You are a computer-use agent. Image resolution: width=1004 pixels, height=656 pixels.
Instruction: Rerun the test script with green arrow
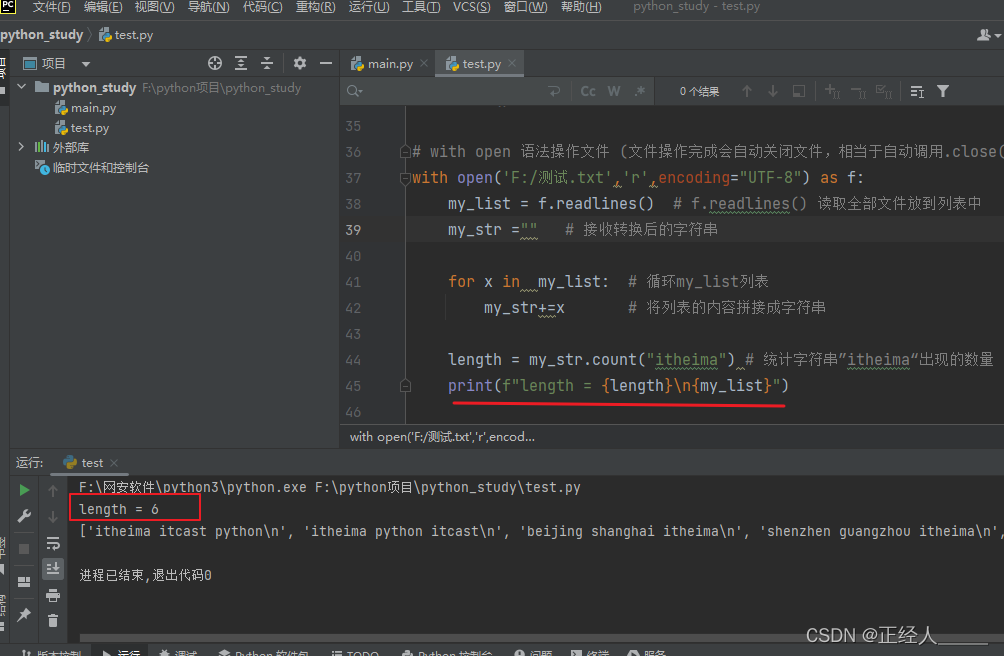click(23, 490)
